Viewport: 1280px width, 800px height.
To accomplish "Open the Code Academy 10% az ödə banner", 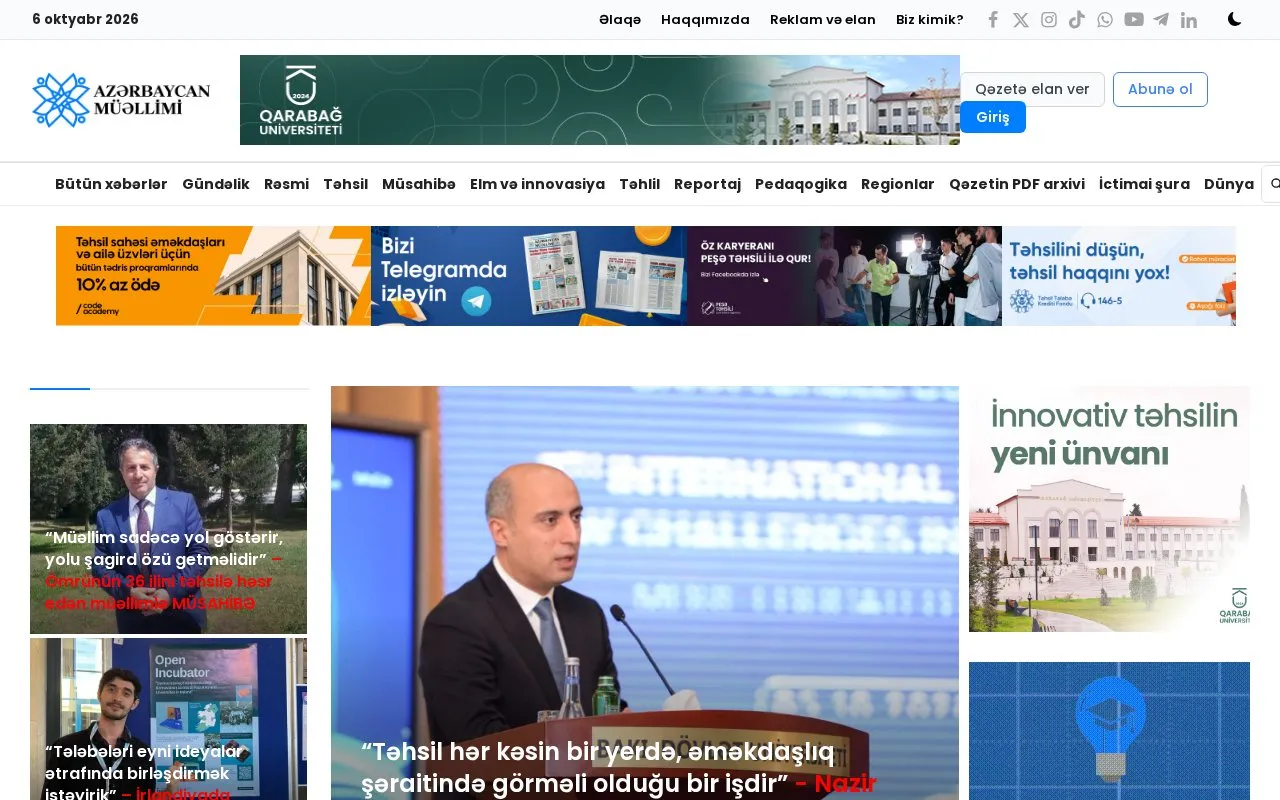I will point(213,276).
